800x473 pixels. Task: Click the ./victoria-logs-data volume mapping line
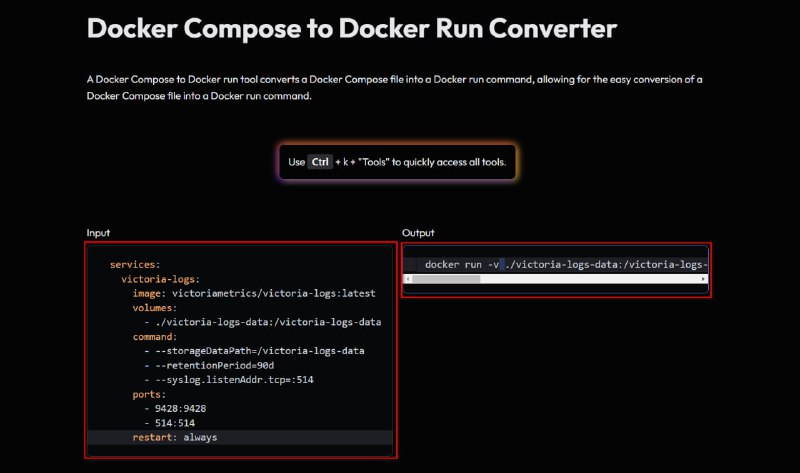point(263,322)
